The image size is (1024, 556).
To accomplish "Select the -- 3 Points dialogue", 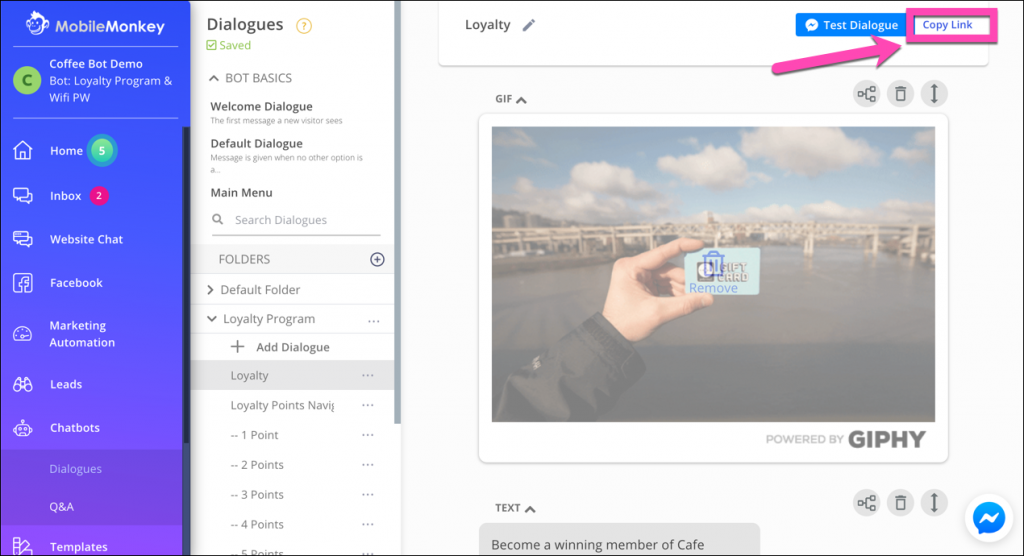I will [x=257, y=495].
